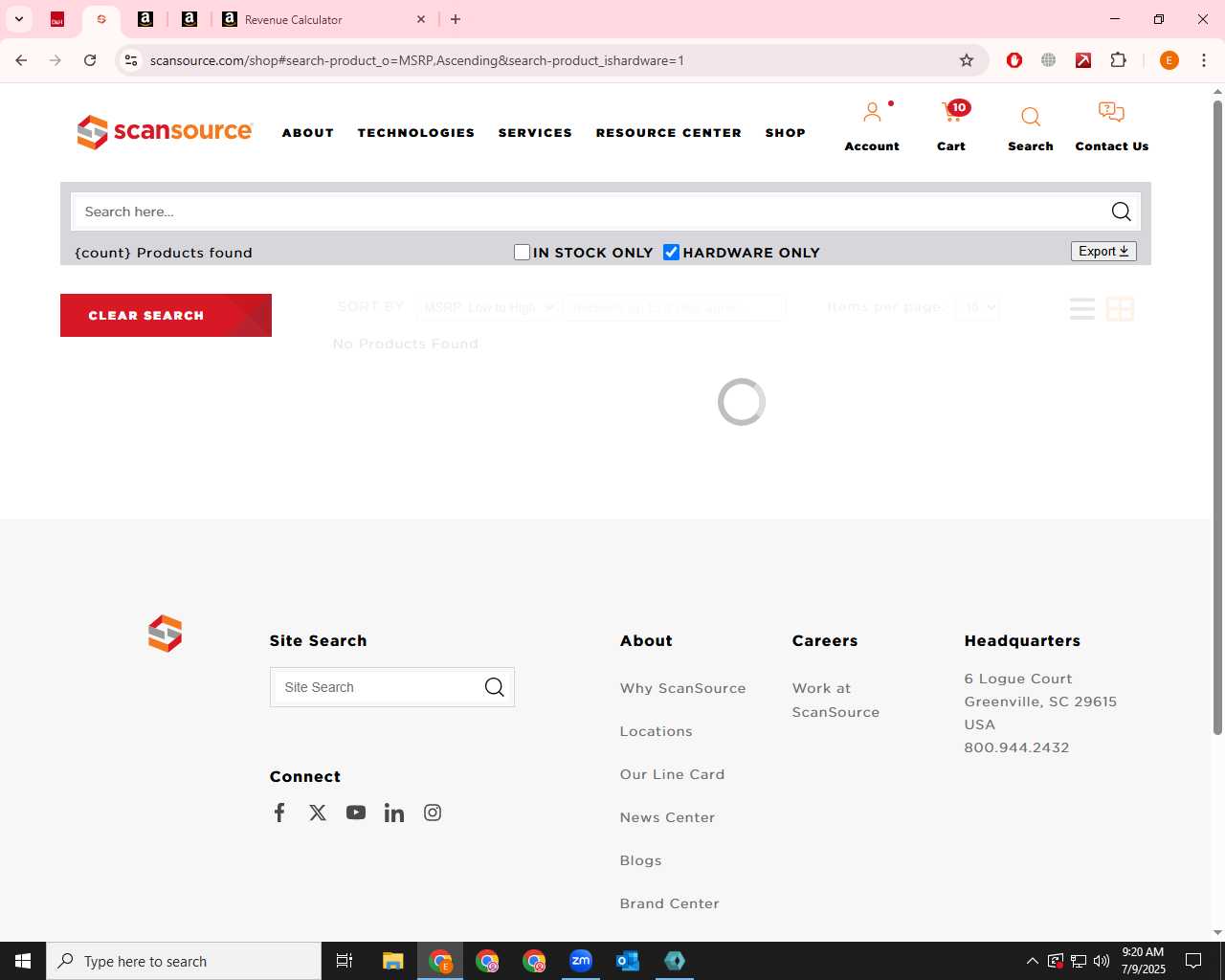Viewport: 1225px width, 980px height.
Task: Bookmark this page with star icon
Action: click(x=967, y=60)
